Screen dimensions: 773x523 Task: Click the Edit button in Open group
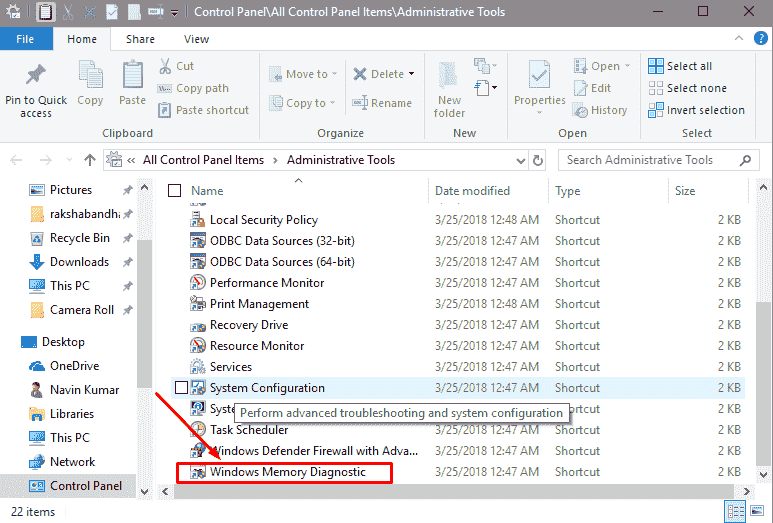point(592,88)
